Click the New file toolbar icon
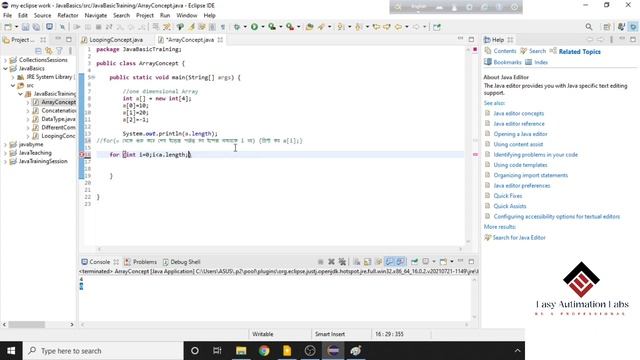Viewport: 640px width, 360px height. 8,27
